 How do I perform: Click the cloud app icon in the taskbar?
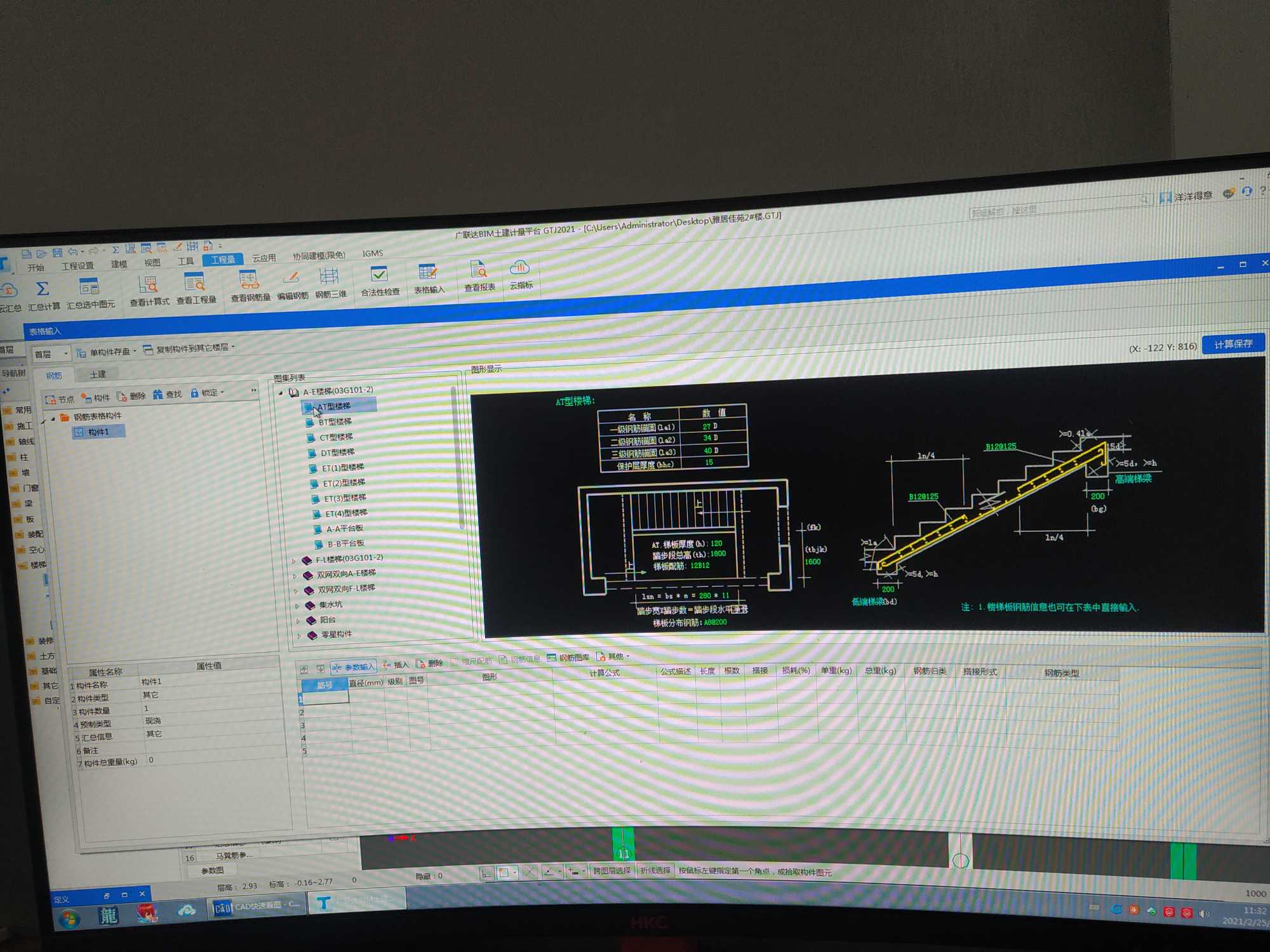tap(187, 911)
